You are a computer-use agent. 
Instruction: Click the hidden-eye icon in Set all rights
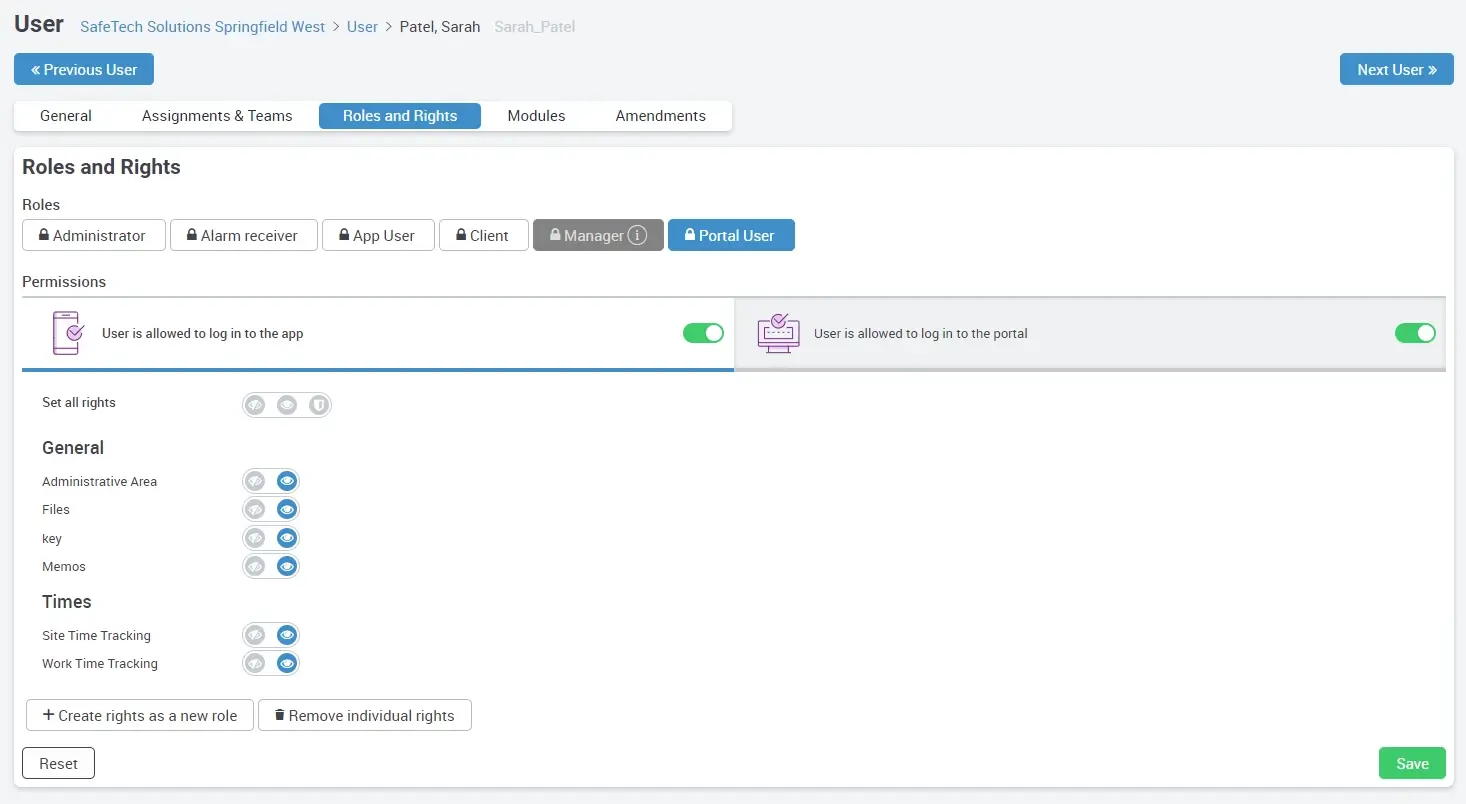point(255,405)
